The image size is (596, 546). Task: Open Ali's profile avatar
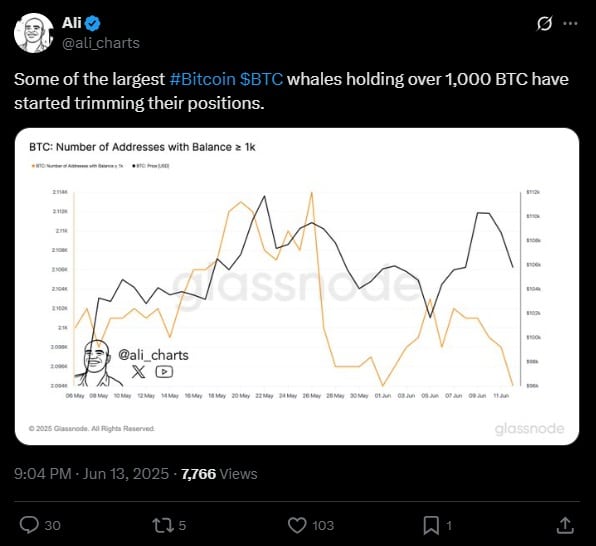tap(33, 33)
